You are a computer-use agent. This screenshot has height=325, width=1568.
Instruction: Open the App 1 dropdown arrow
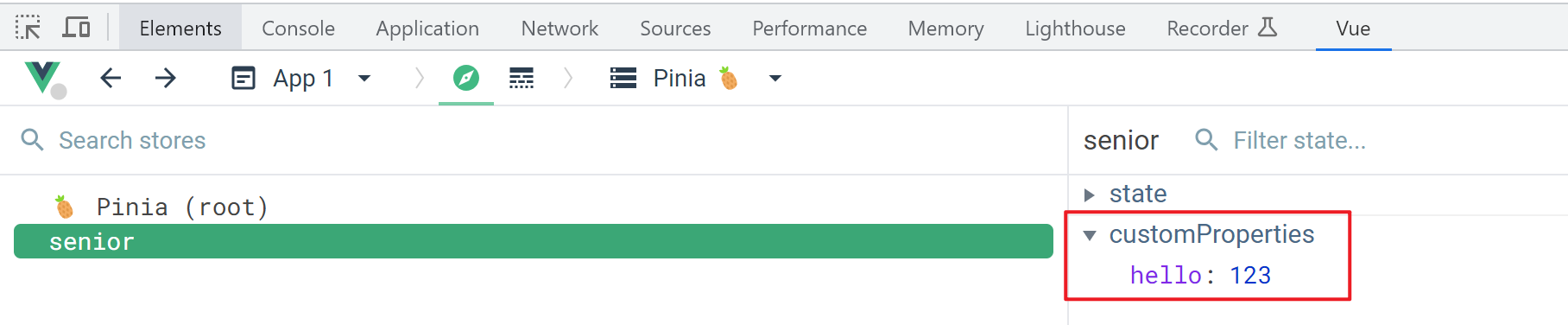pyautogui.click(x=364, y=79)
